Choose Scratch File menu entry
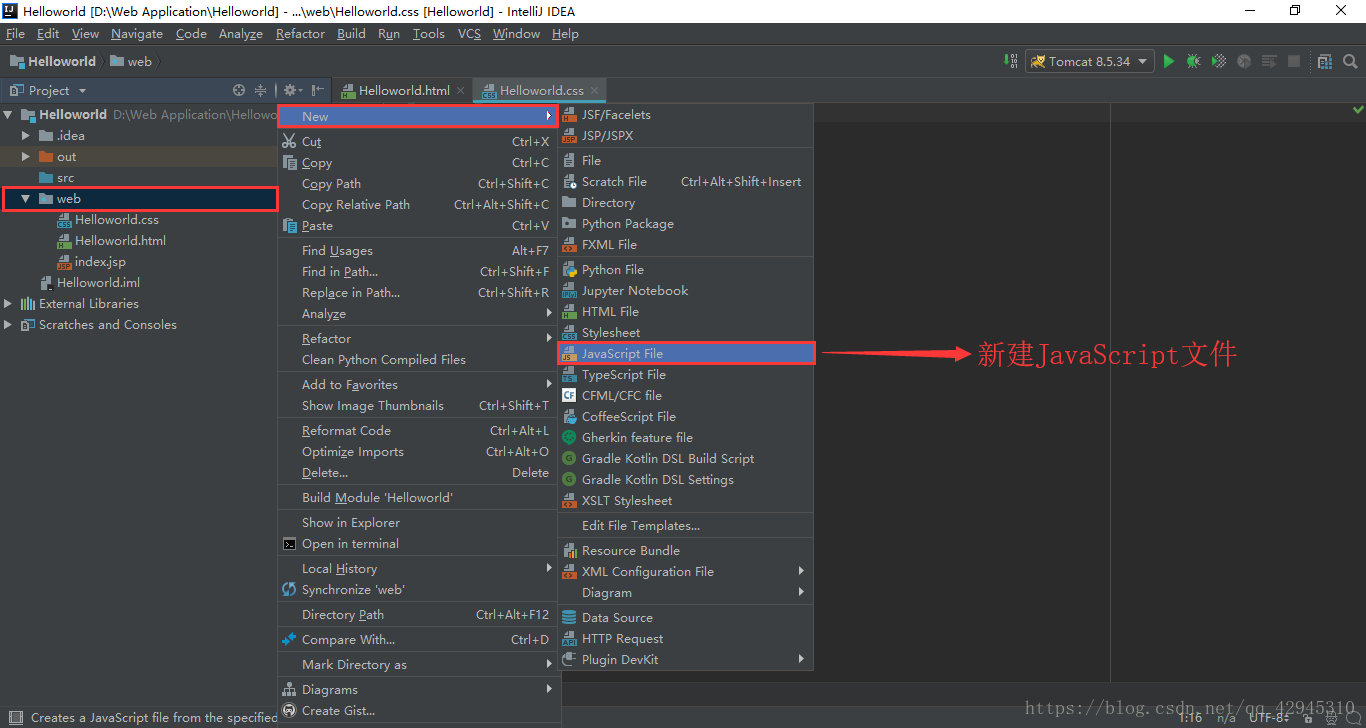The height and width of the screenshot is (728, 1366). (685, 182)
